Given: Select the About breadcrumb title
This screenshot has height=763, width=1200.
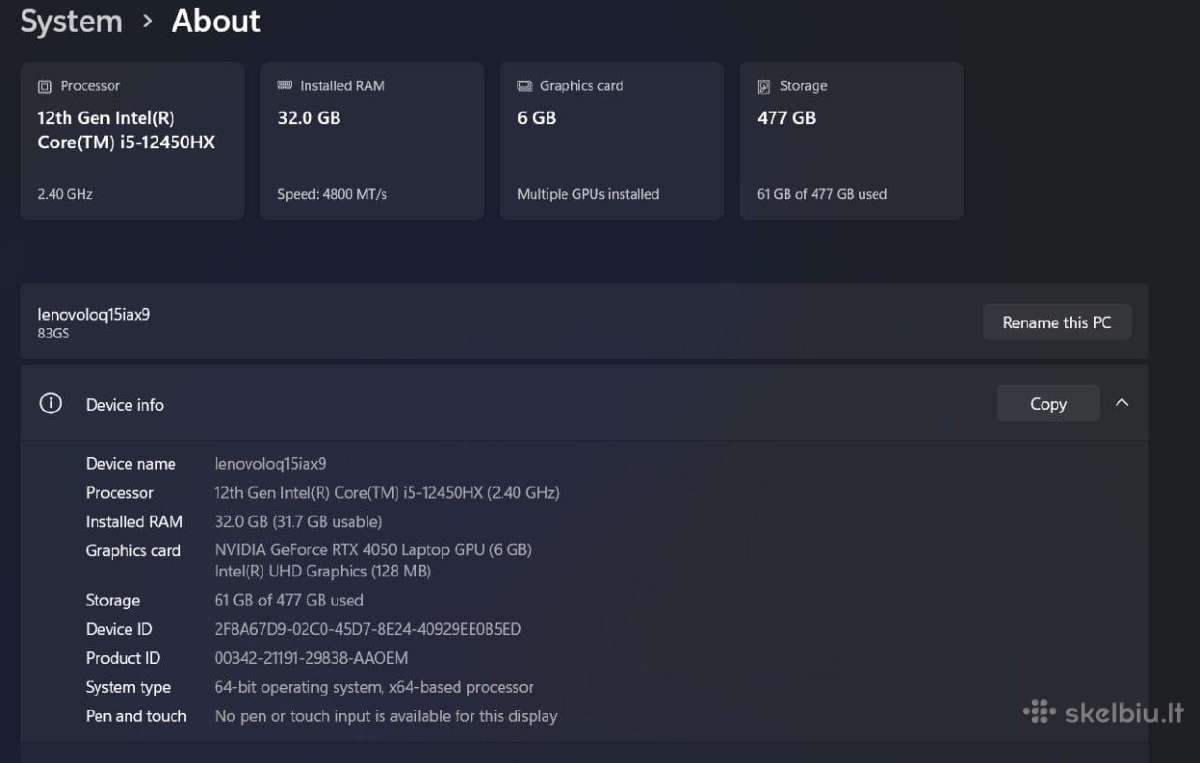Looking at the screenshot, I should click(x=216, y=21).
